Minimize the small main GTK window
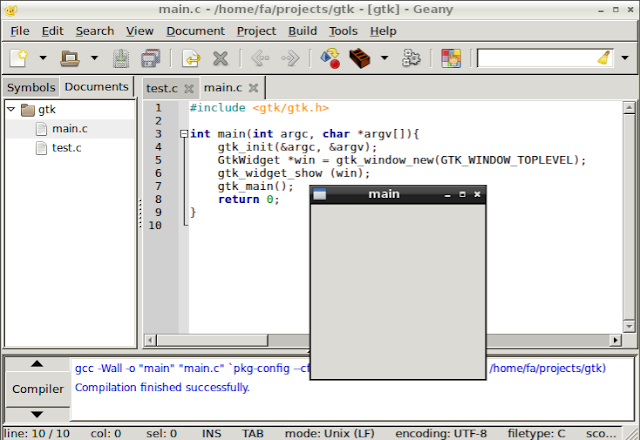This screenshot has height=440, width=640. click(447, 195)
